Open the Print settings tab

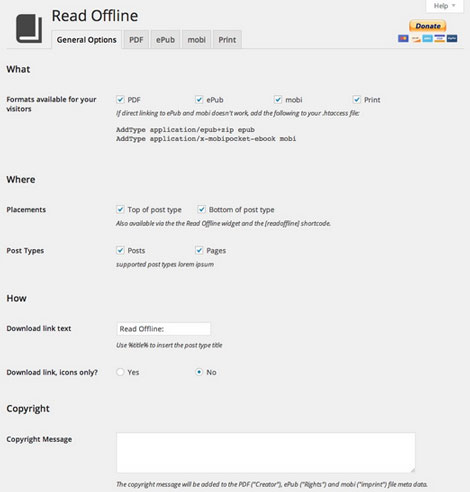pos(227,40)
